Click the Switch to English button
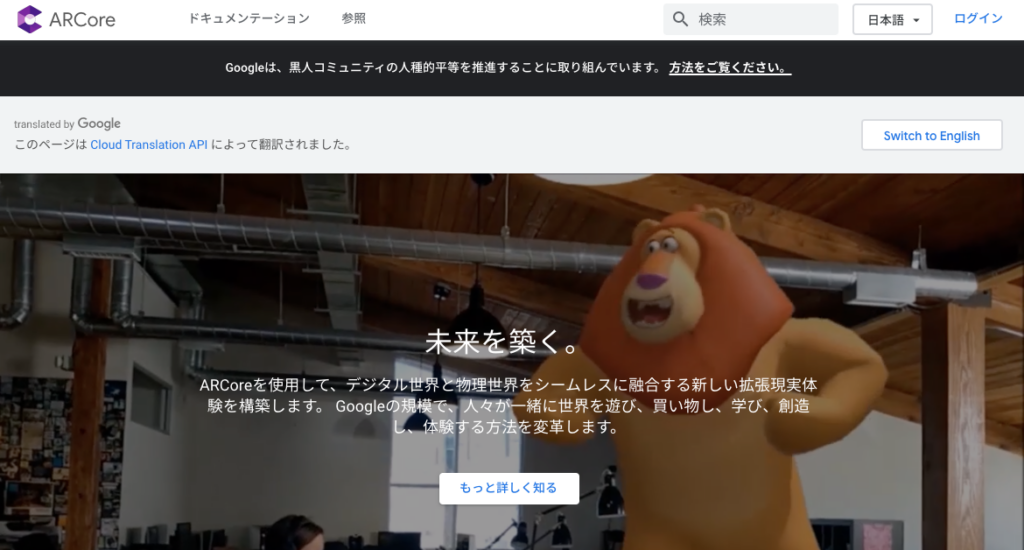 click(931, 135)
